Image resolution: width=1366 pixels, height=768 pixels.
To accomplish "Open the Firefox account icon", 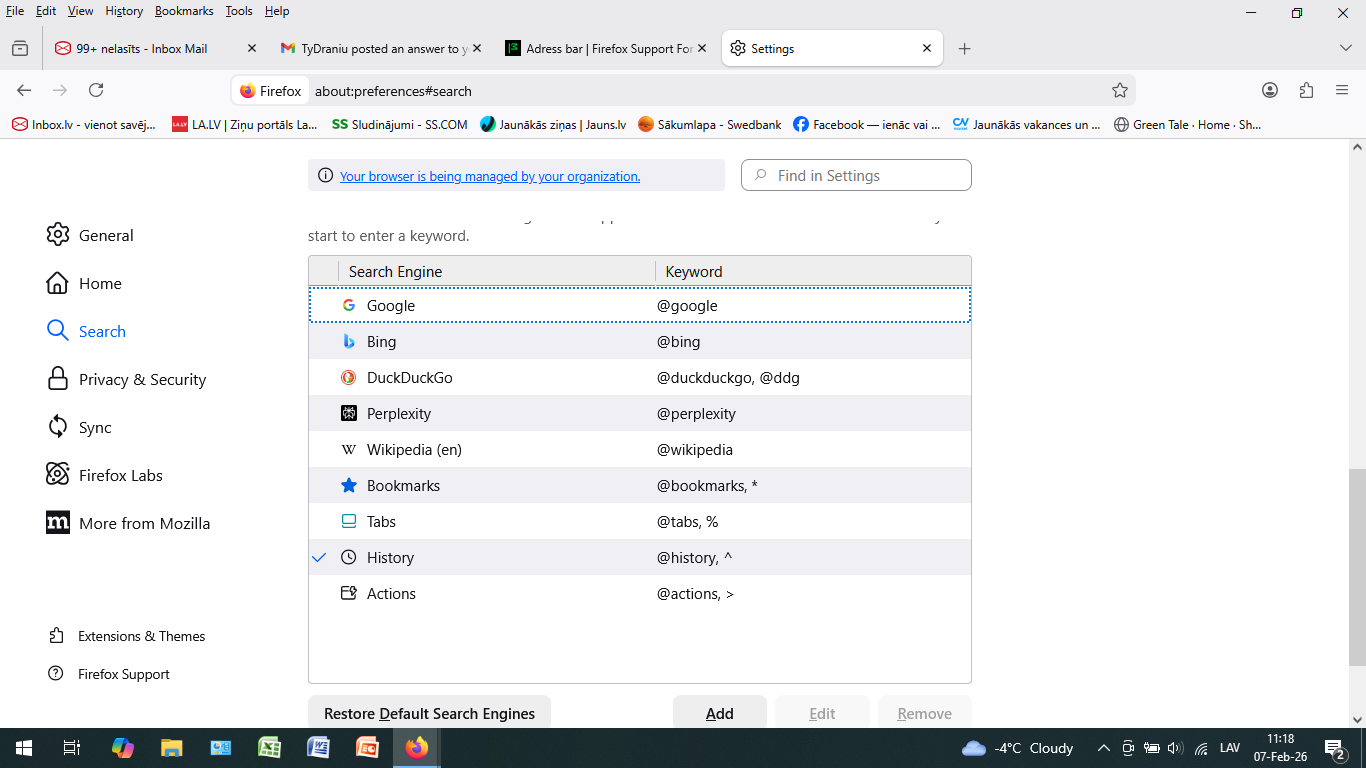I will coord(1270,90).
